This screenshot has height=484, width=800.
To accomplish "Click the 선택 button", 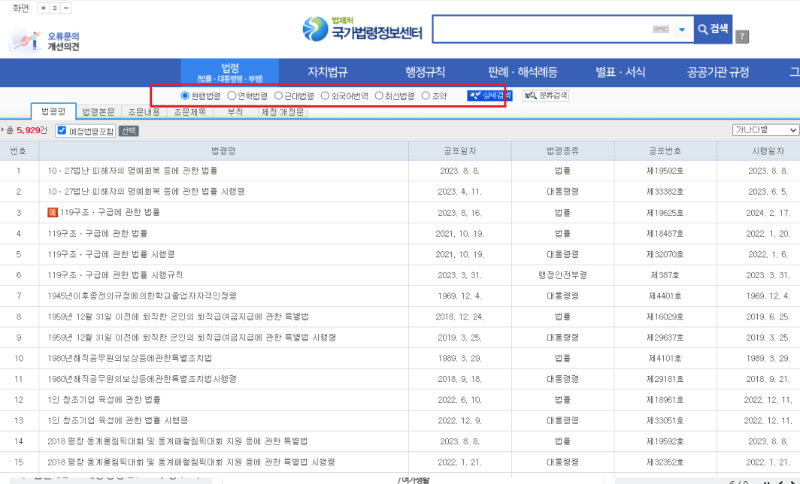I will pos(129,131).
